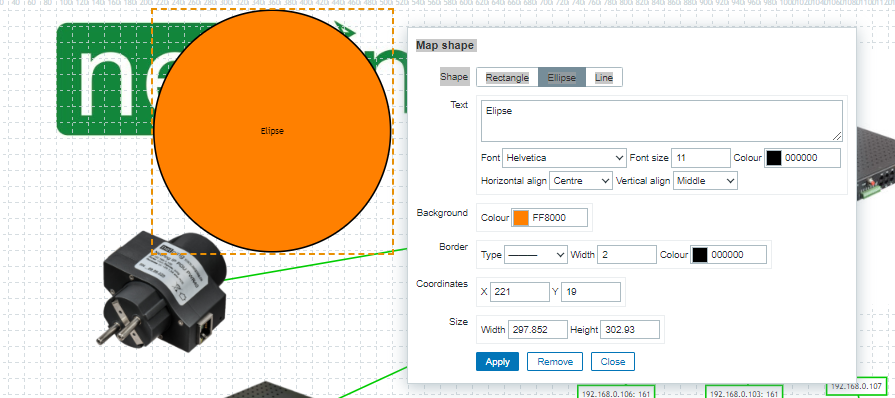Image resolution: width=895 pixels, height=398 pixels.
Task: Select the 192.168.0.103 host label
Action: tap(744, 393)
